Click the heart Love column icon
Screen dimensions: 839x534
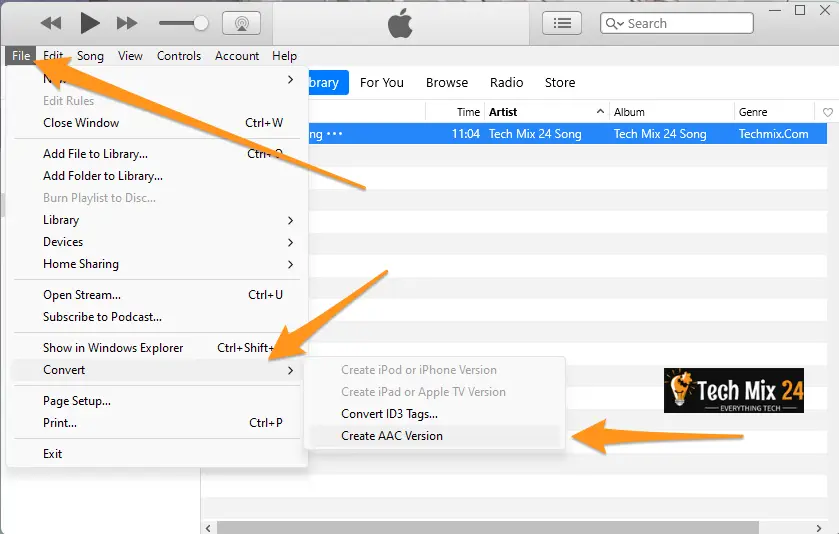[x=827, y=112]
